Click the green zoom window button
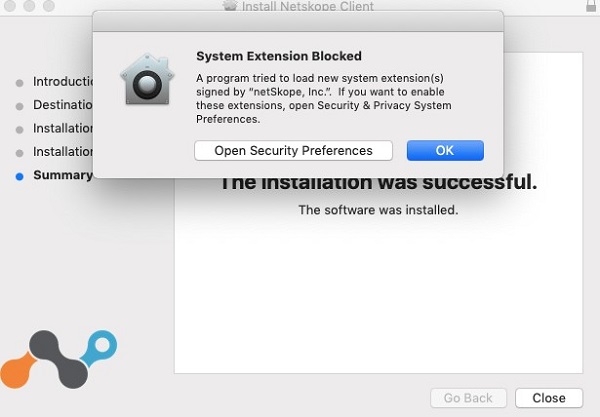This screenshot has width=600, height=417. click(49, 6)
